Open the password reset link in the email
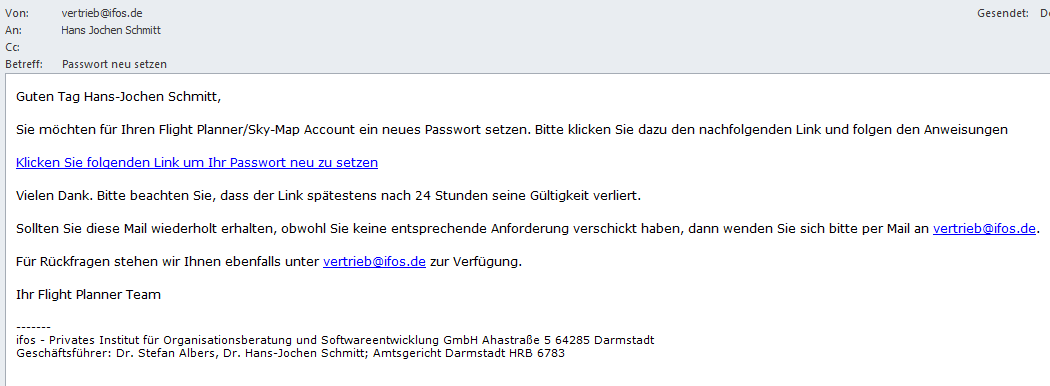1050x386 pixels. tap(197, 163)
